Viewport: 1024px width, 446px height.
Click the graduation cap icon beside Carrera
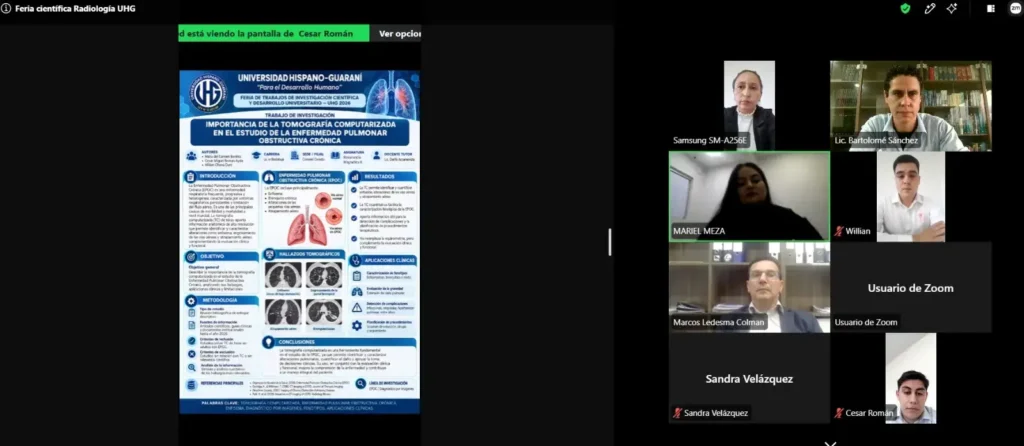tap(257, 156)
